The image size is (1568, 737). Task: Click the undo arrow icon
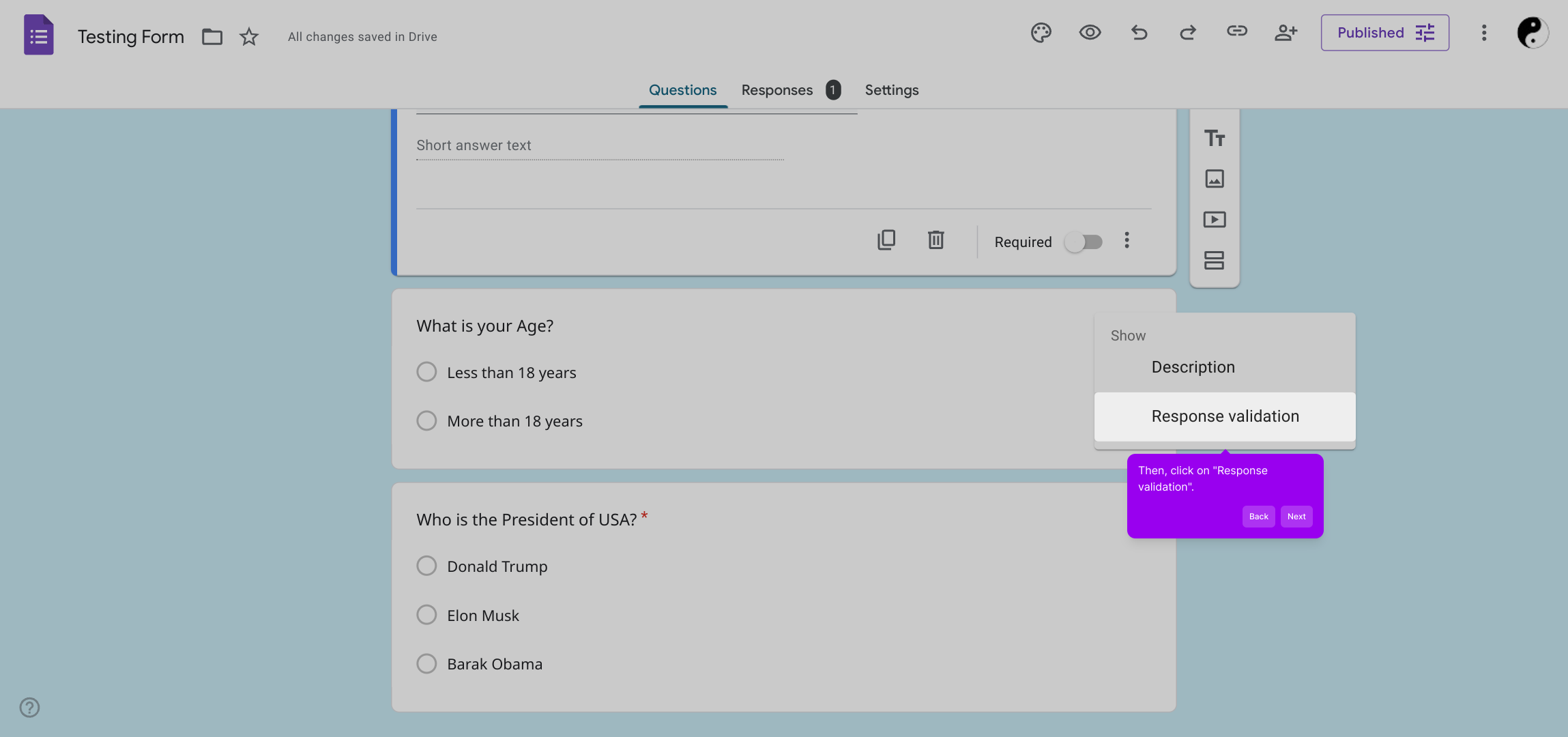[1139, 33]
